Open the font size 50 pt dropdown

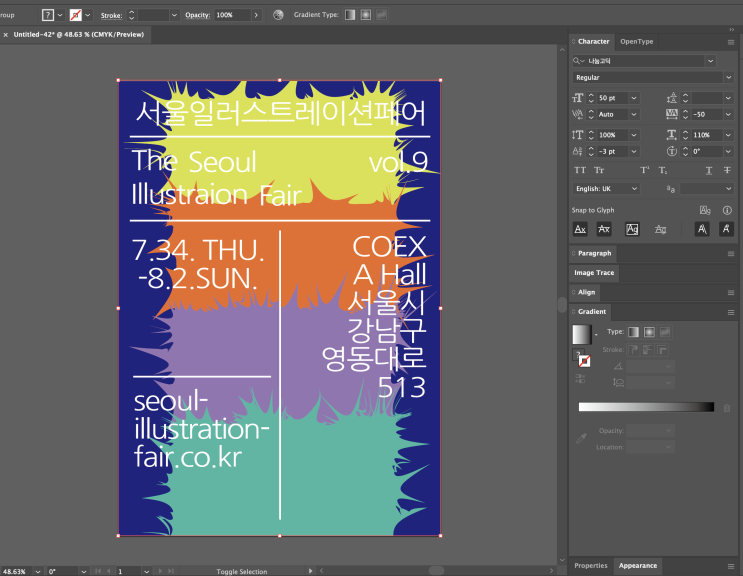[634, 98]
